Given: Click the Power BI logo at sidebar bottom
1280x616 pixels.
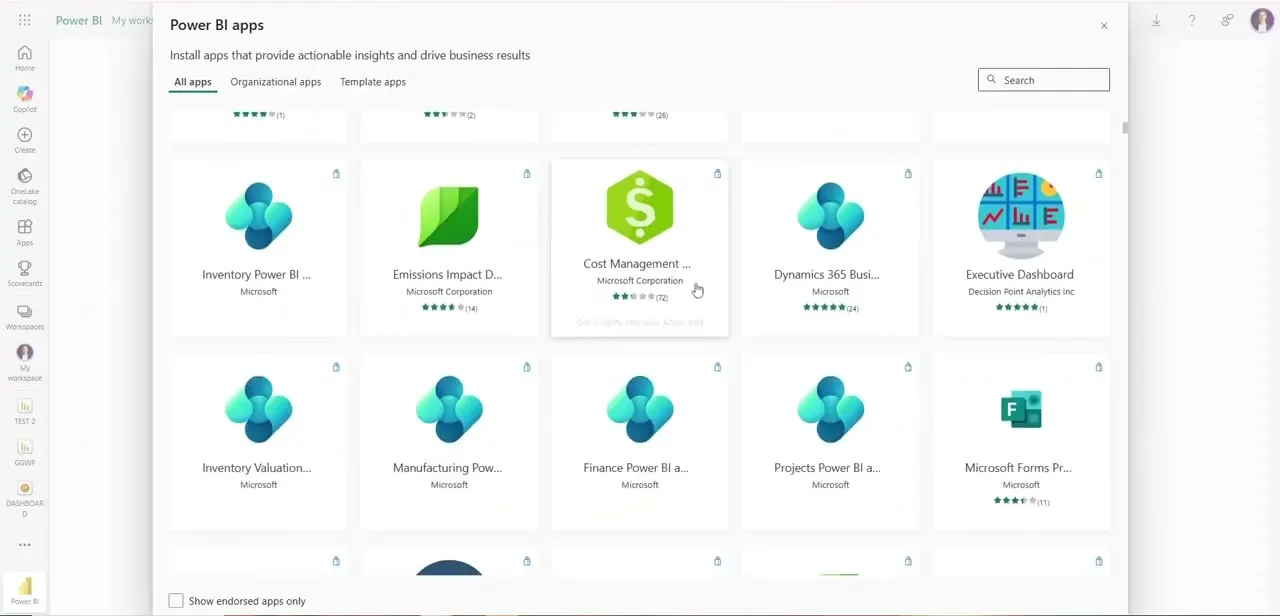Looking at the screenshot, I should [25, 590].
